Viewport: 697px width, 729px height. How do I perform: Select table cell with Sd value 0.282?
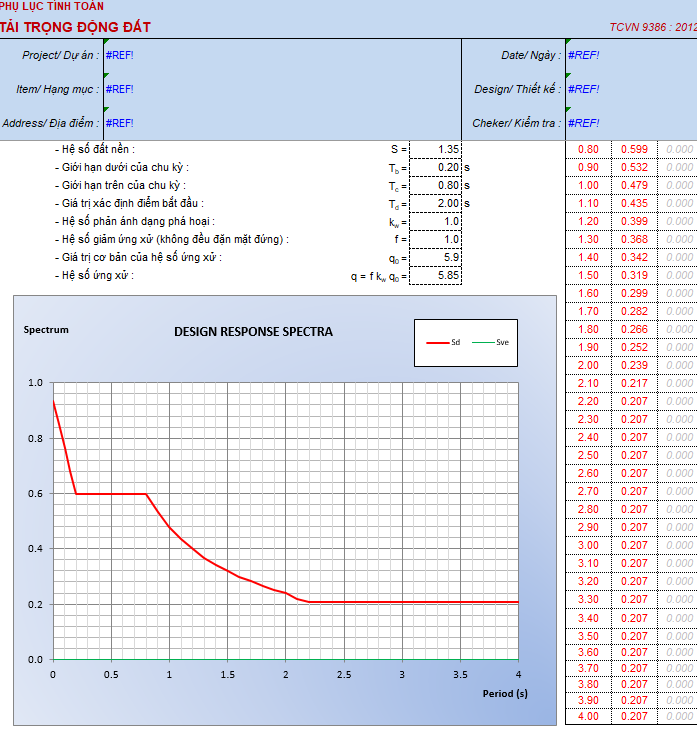tap(634, 311)
